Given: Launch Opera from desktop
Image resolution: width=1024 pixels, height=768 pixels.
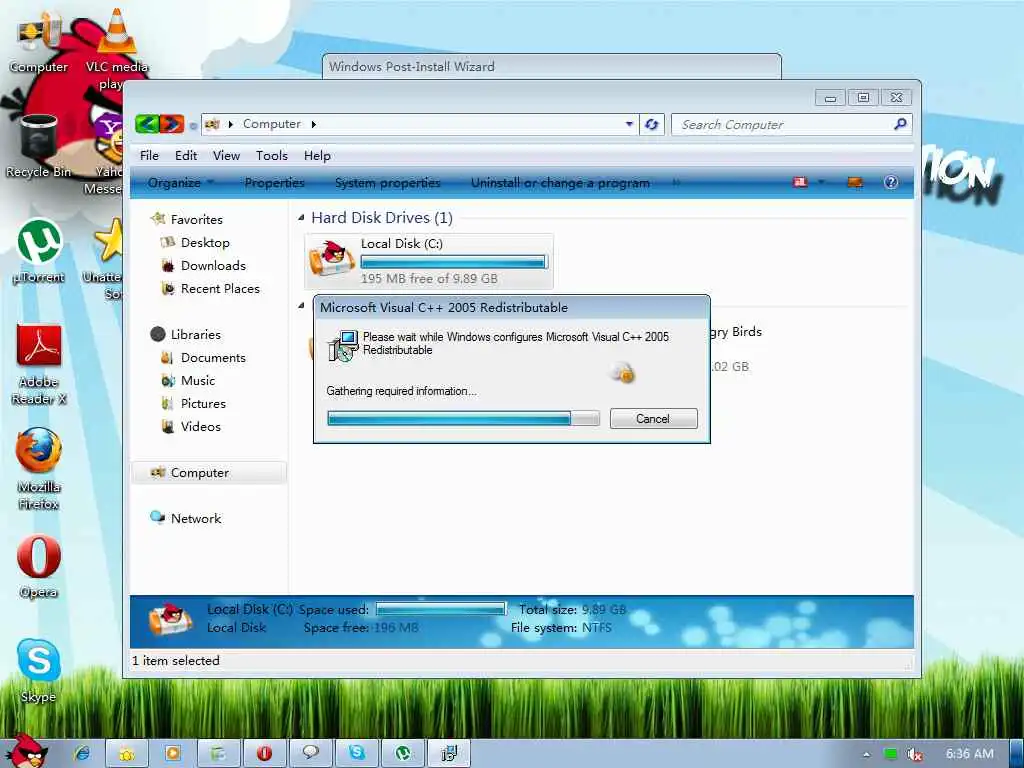Looking at the screenshot, I should click(39, 567).
